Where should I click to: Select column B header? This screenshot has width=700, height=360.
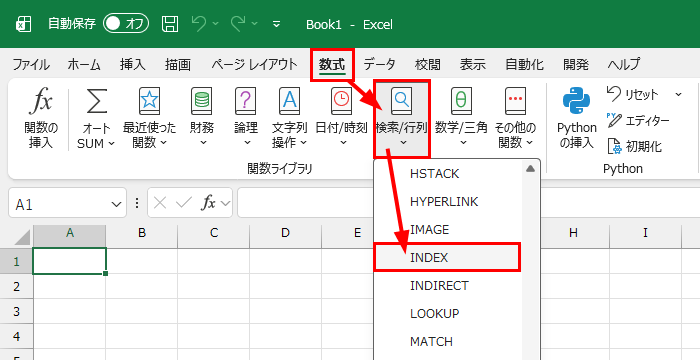[142, 236]
